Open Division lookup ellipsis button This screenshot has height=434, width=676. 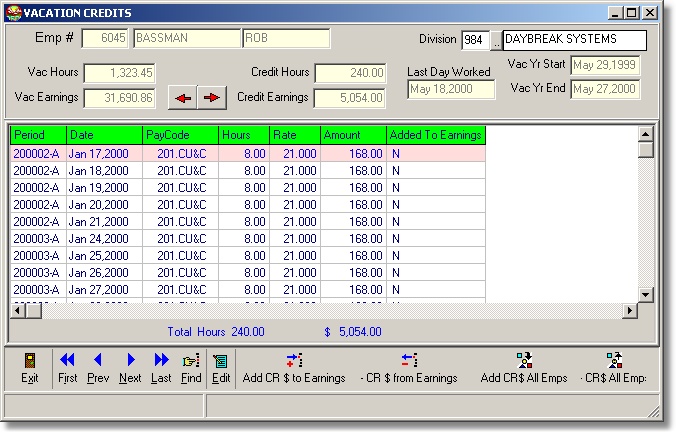(494, 40)
